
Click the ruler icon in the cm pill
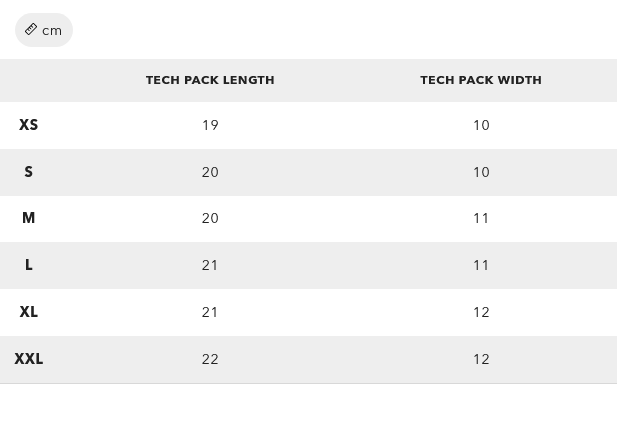(31, 30)
